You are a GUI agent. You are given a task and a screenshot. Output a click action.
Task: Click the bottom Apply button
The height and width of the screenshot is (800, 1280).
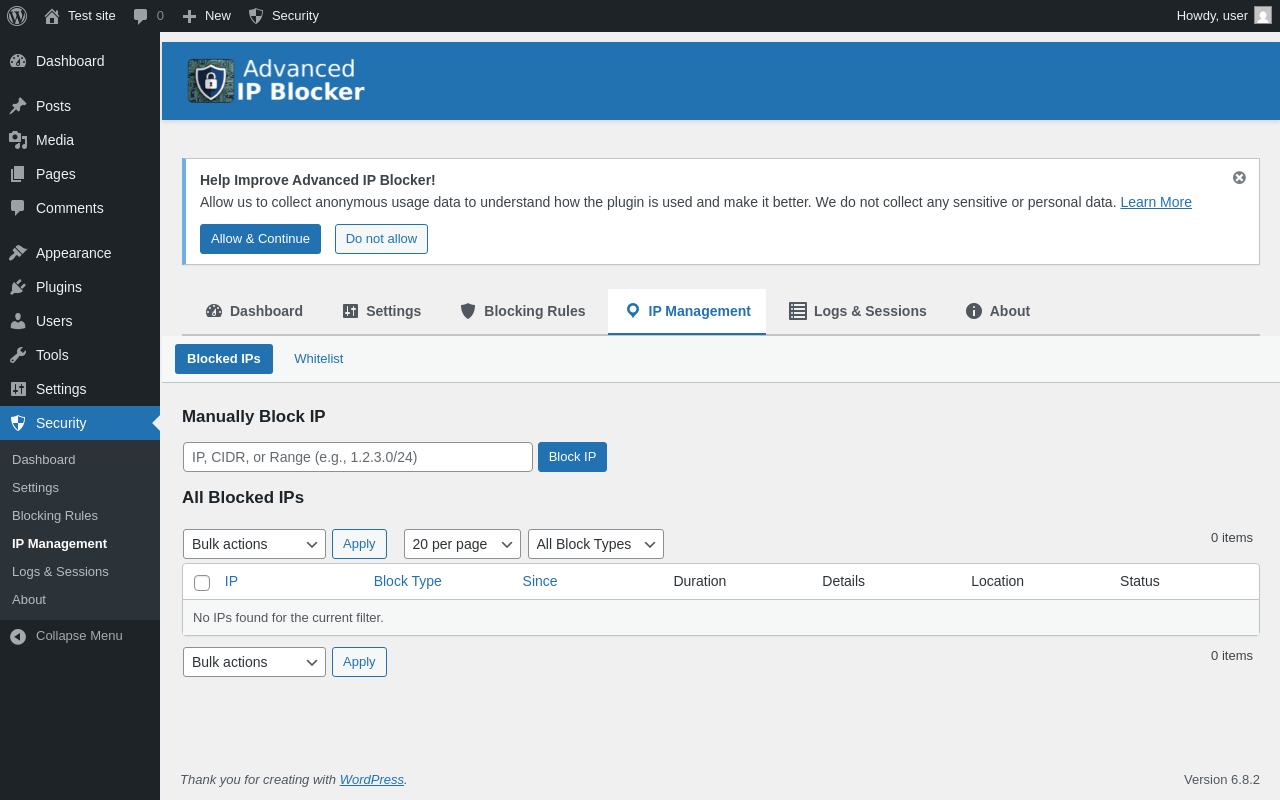click(x=359, y=662)
